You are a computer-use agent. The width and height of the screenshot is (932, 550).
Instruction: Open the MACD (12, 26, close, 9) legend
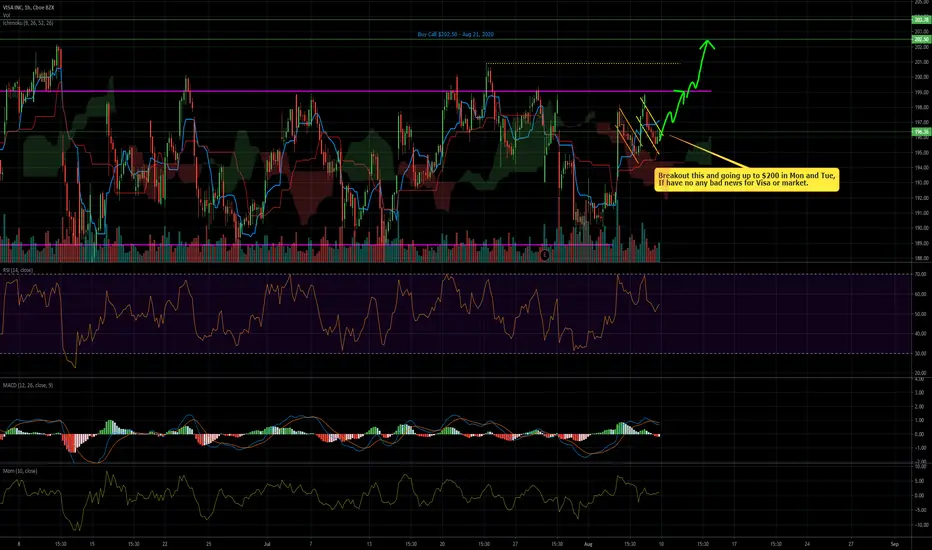point(28,385)
